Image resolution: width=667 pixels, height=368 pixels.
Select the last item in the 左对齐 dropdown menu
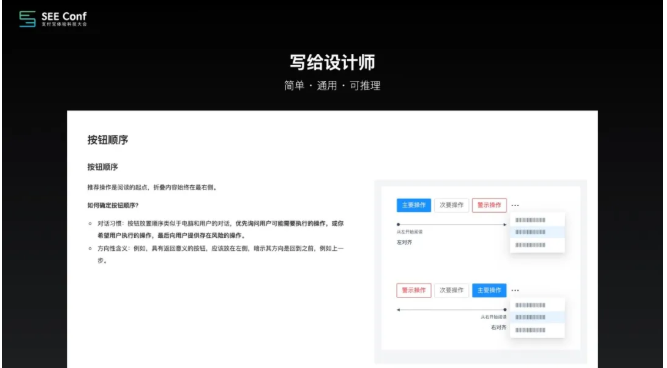537,245
